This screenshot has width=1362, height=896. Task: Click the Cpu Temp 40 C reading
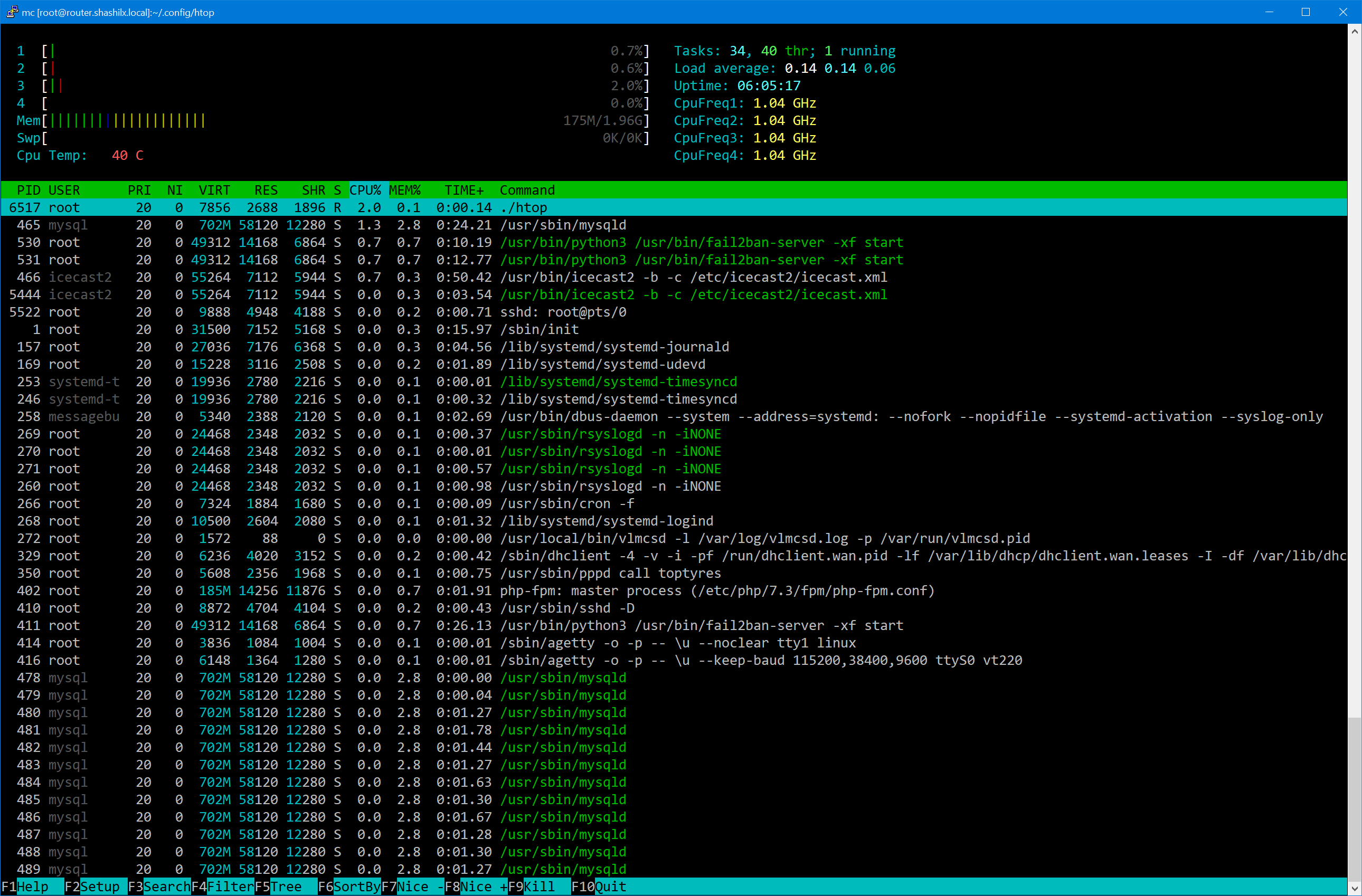click(80, 155)
